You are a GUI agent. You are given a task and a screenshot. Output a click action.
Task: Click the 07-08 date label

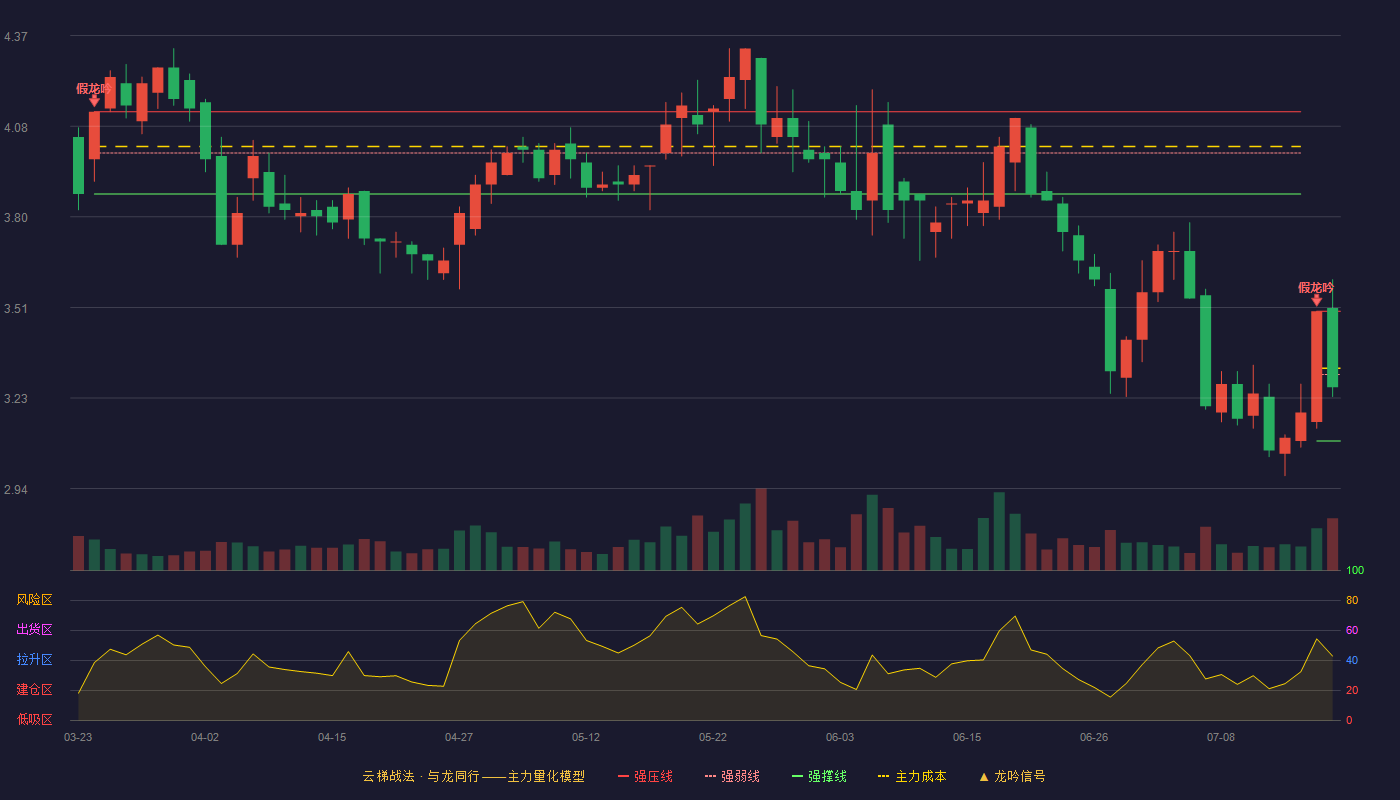coord(1221,737)
